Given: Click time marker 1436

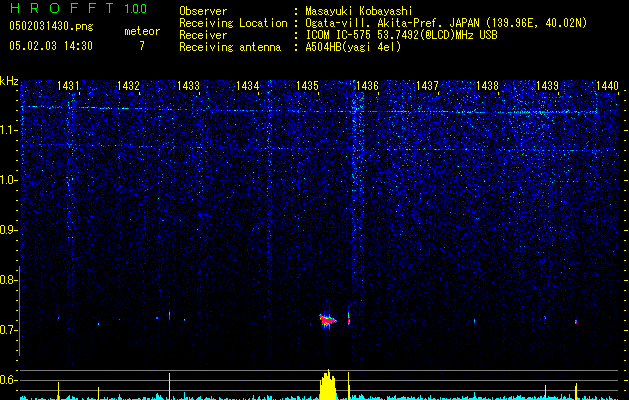Looking at the screenshot, I should click(x=367, y=85).
